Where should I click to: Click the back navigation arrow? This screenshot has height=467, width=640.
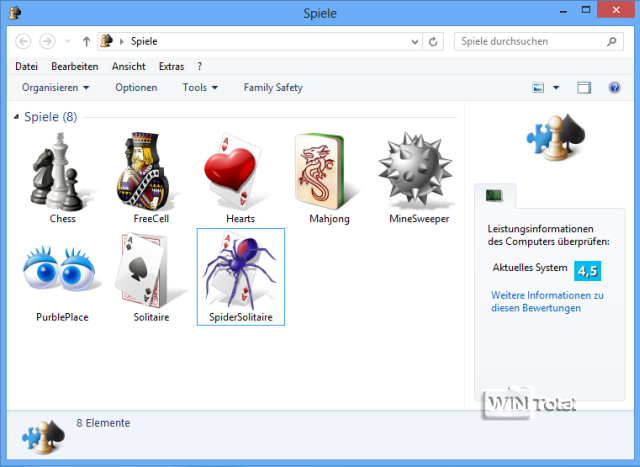coord(23,41)
